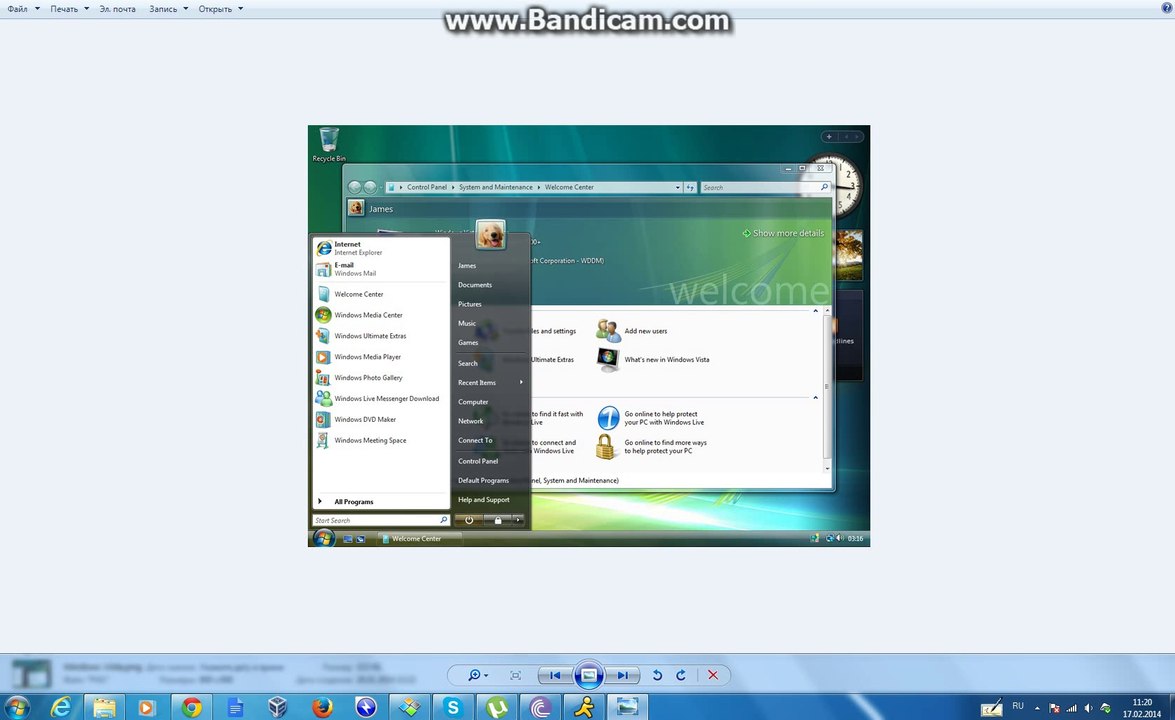1175x720 pixels.
Task: Click the RU language indicator
Action: pos(1018,706)
